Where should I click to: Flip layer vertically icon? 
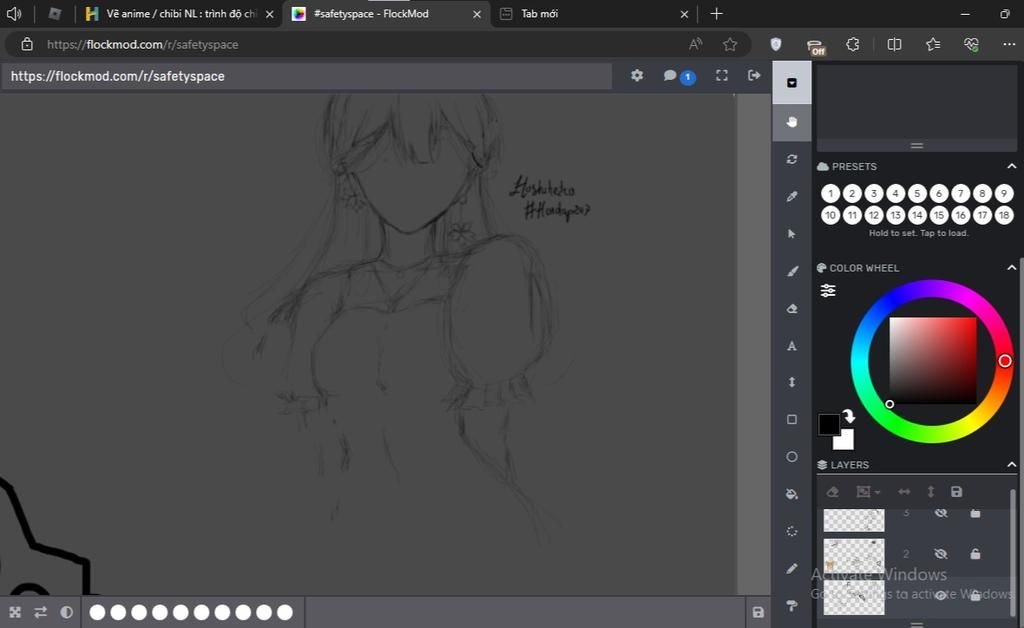pos(931,492)
